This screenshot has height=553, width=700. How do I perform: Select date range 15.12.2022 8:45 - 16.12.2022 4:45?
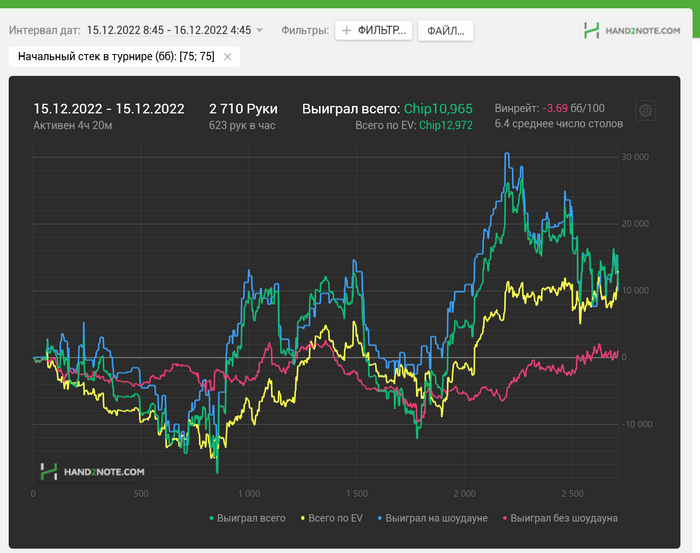pyautogui.click(x=169, y=30)
